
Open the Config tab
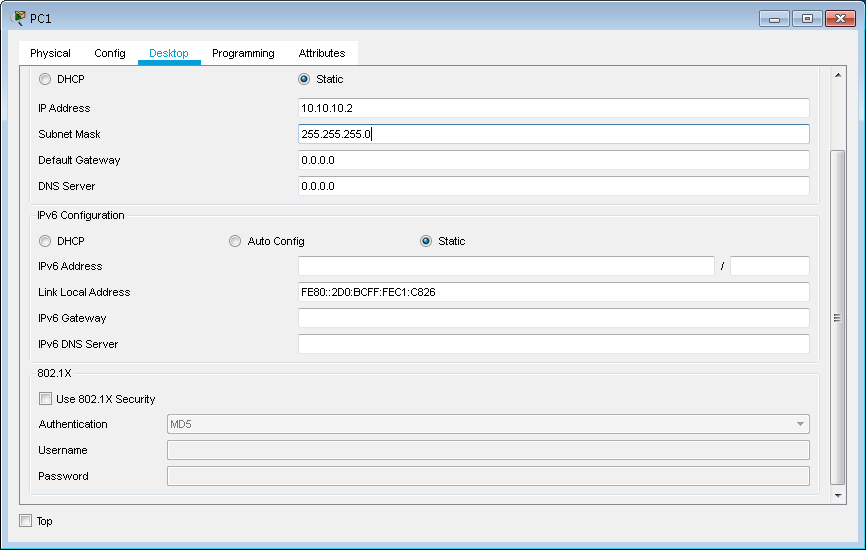[110, 53]
